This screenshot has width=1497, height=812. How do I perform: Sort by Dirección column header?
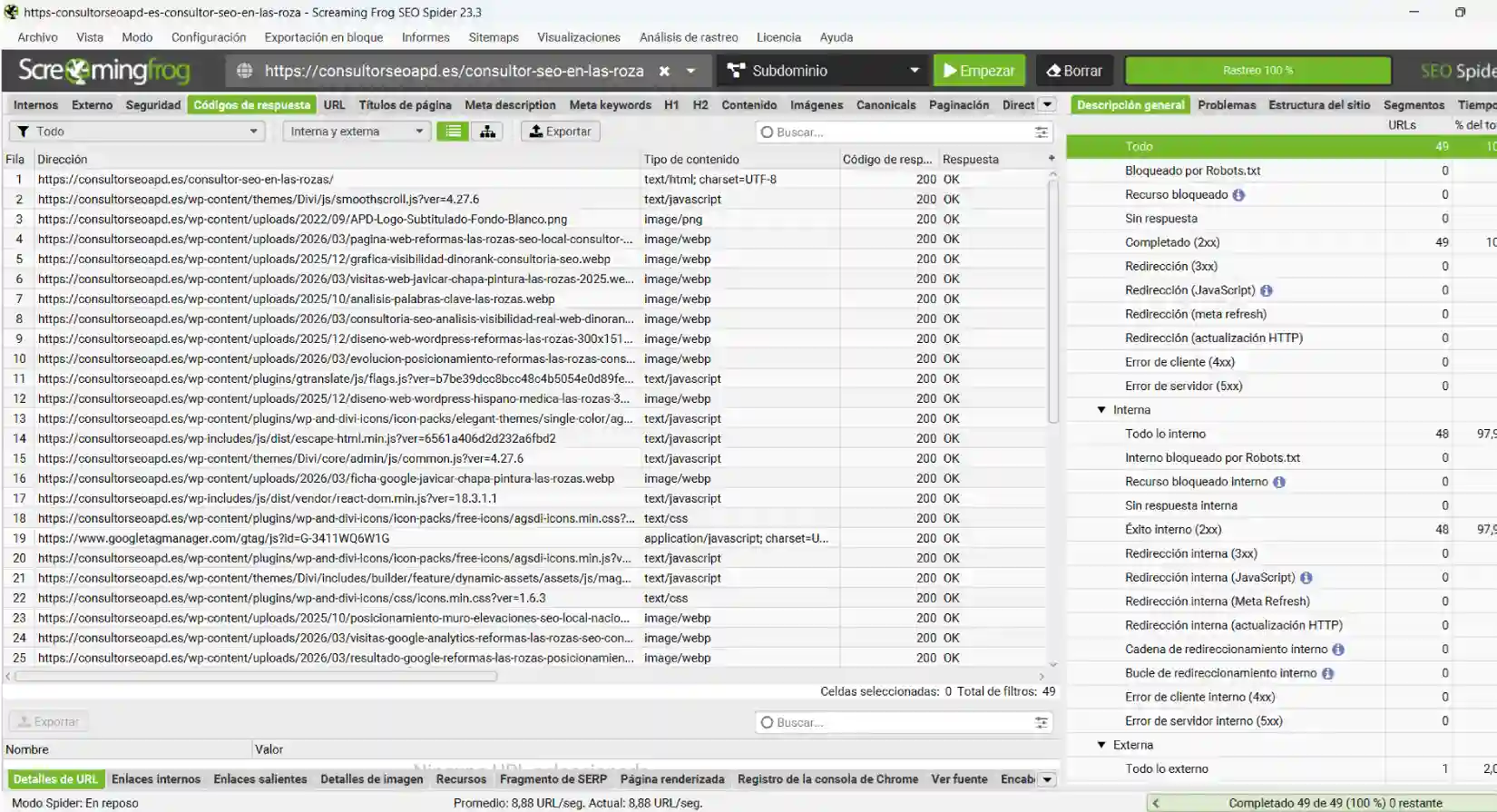point(337,159)
